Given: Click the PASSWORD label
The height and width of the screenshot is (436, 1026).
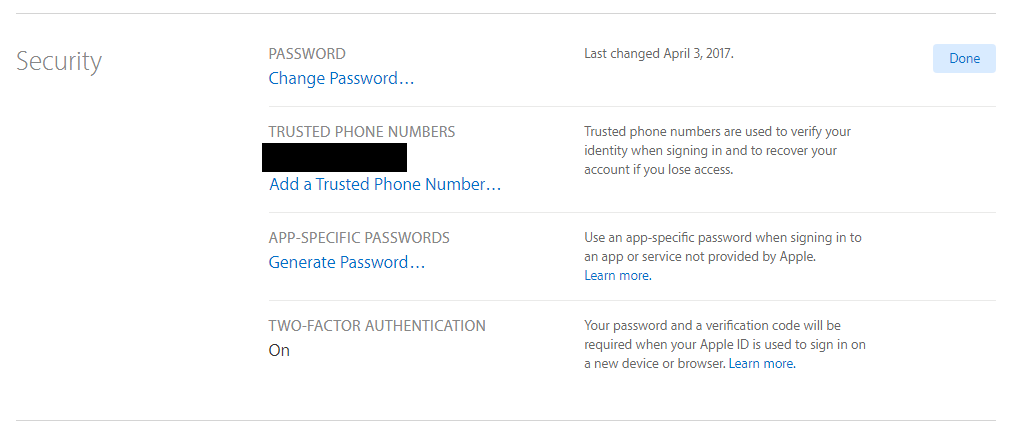Looking at the screenshot, I should (307, 54).
